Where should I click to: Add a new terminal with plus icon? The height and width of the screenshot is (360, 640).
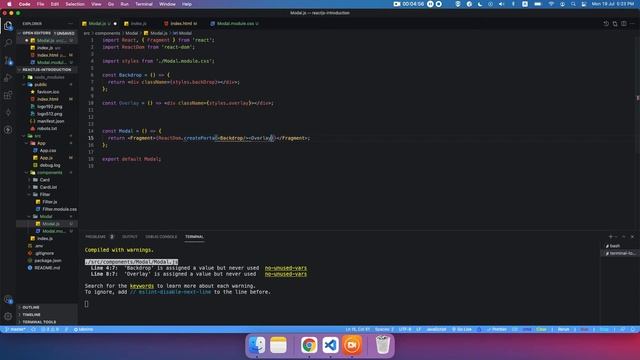click(x=611, y=237)
